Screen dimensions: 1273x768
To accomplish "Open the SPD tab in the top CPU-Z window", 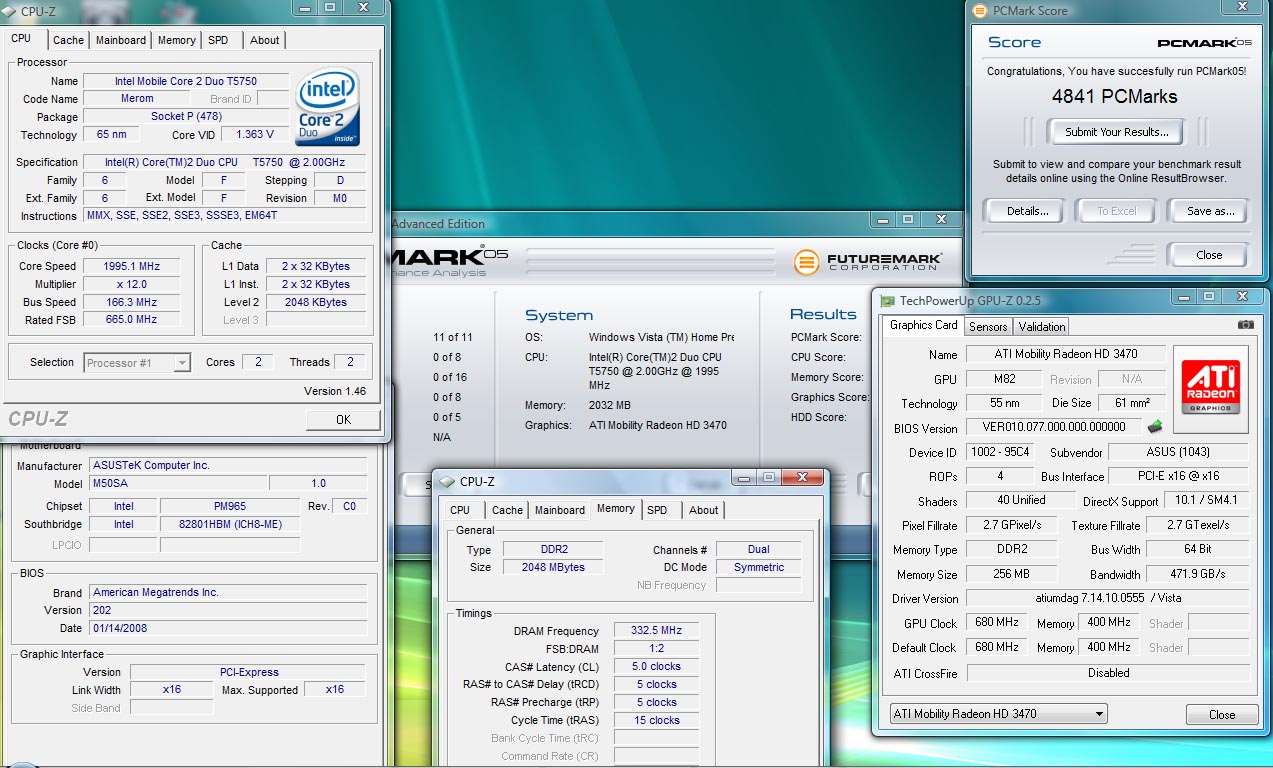I will pos(217,40).
